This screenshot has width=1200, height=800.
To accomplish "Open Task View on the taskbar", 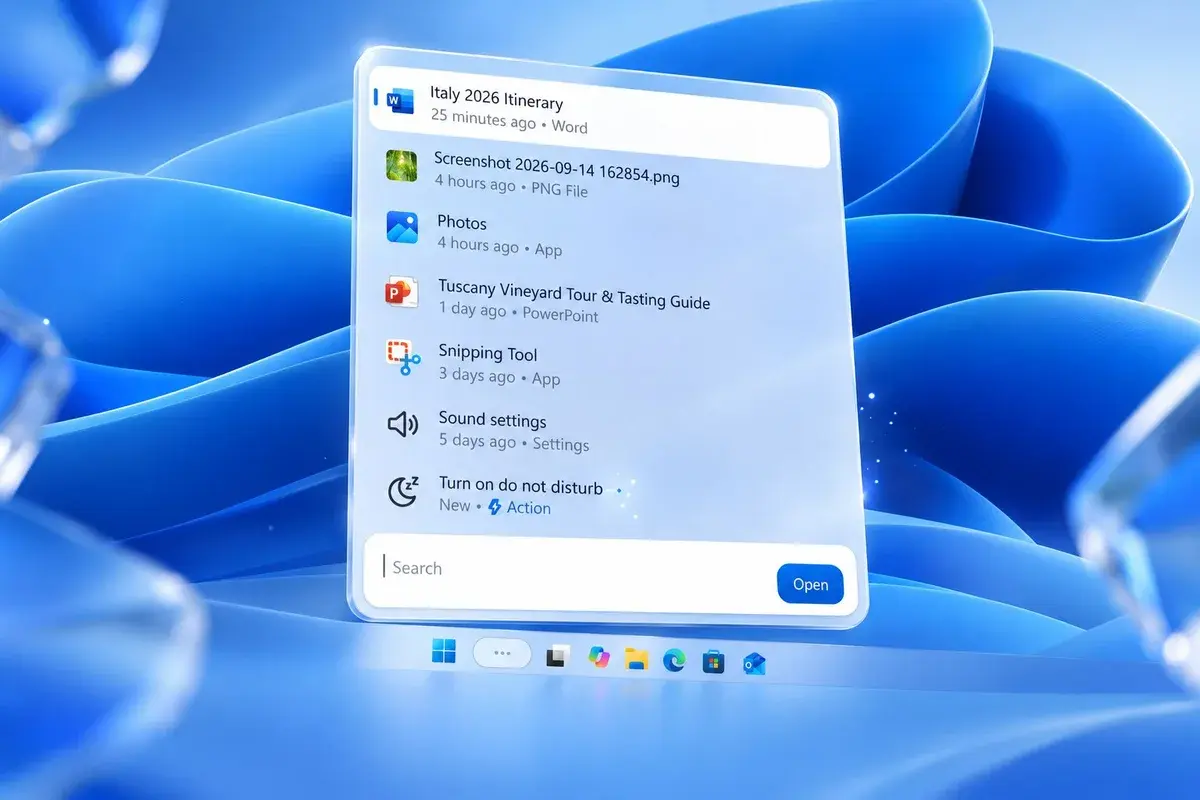I will [x=558, y=657].
